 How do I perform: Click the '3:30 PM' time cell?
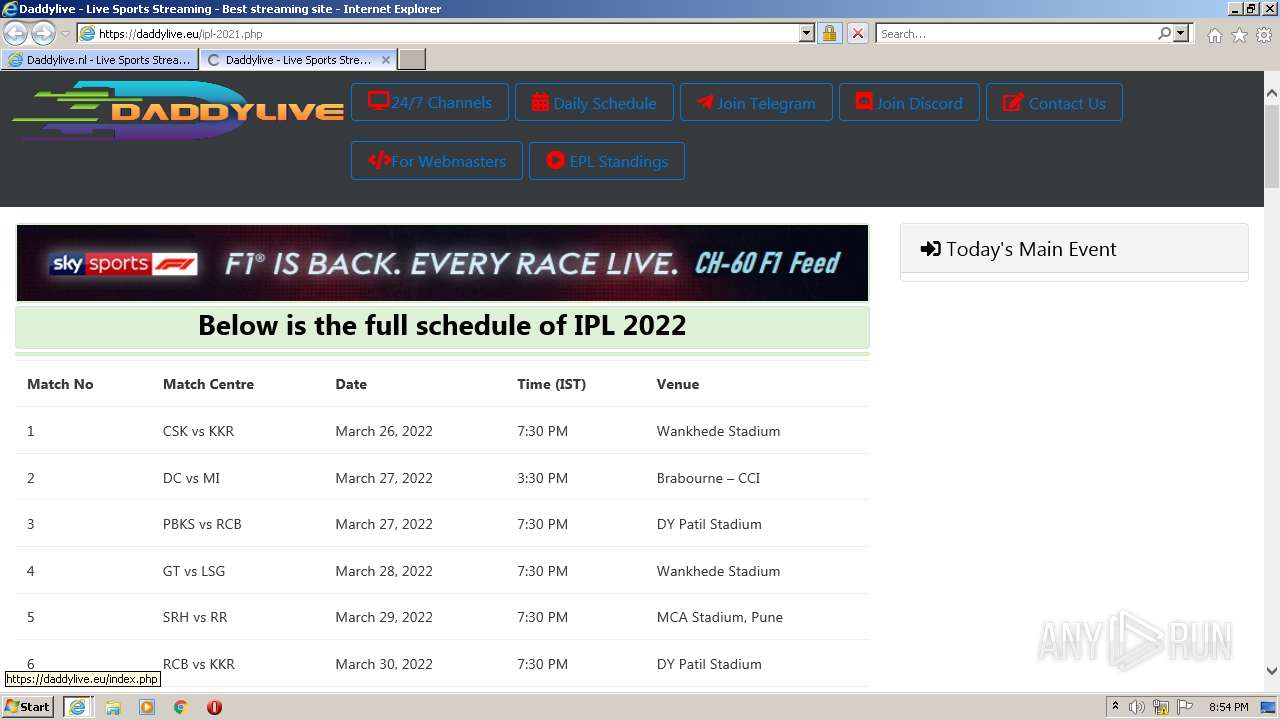[x=542, y=478]
